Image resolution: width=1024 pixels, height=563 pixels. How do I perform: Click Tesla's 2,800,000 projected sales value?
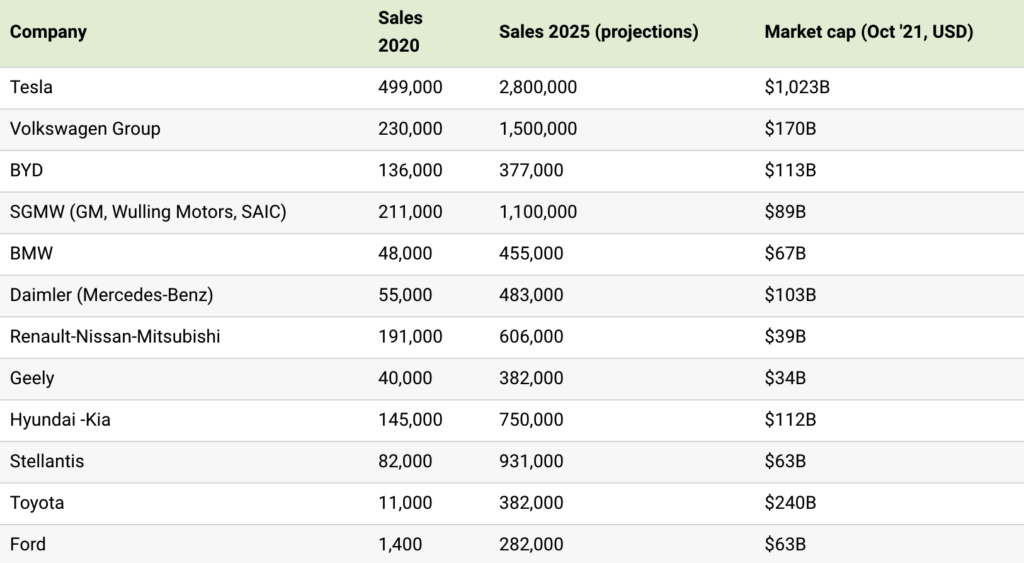[x=537, y=88]
